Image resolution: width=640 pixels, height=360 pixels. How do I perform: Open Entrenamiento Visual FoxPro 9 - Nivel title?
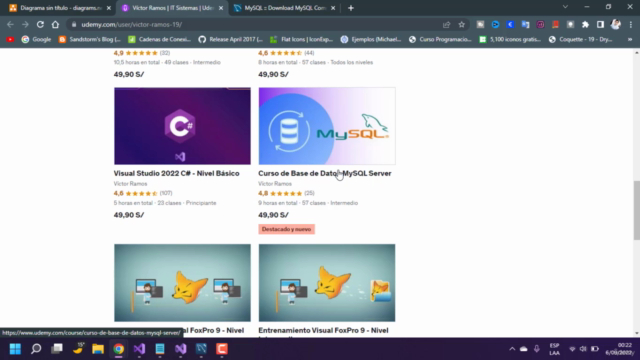323,331
